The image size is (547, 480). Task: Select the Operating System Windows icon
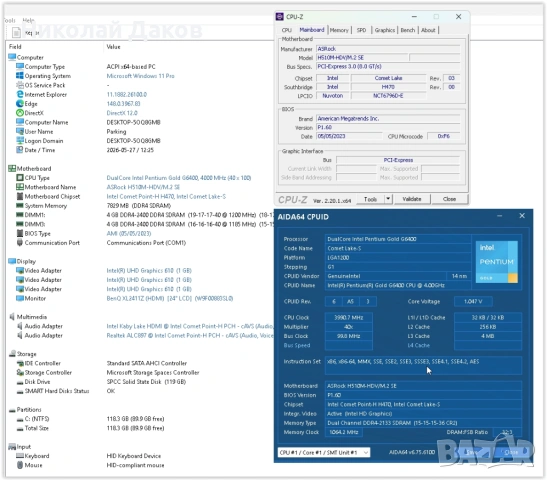pos(20,76)
